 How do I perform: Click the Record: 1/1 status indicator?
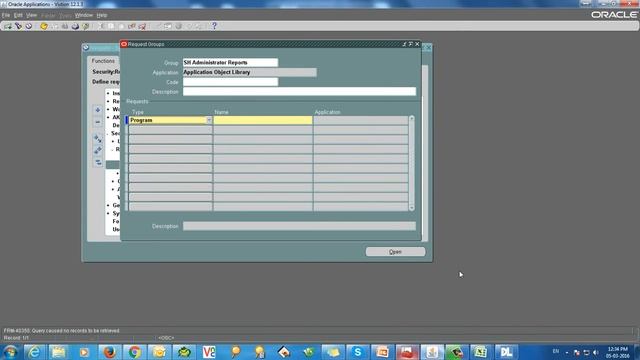[x=16, y=338]
